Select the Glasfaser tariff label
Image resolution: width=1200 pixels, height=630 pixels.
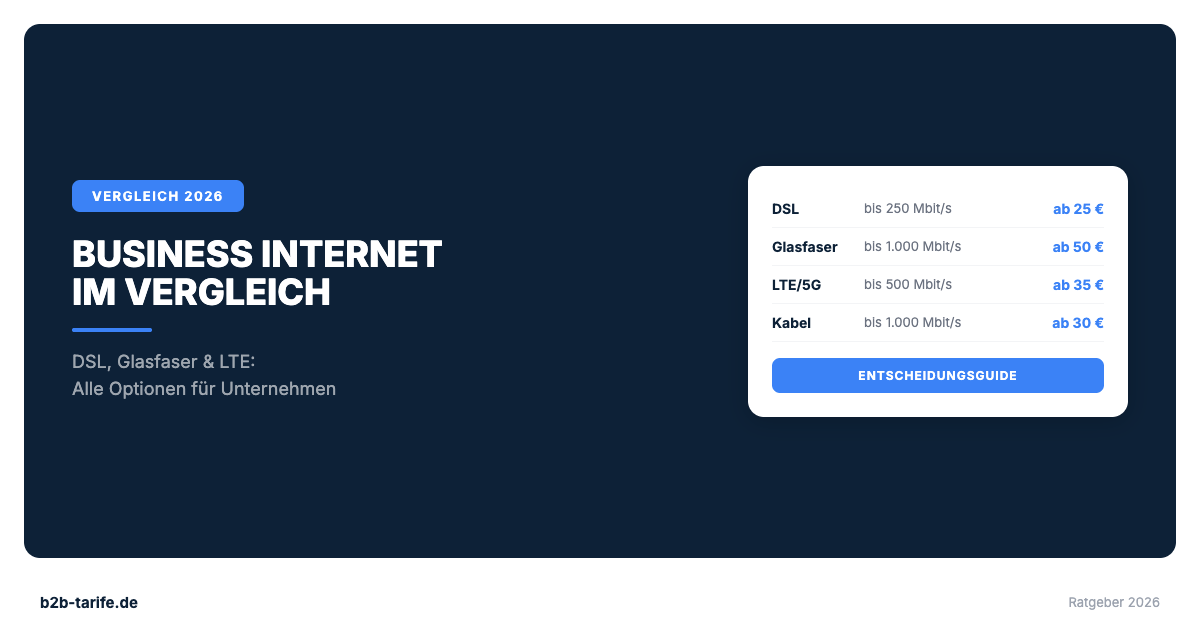pyautogui.click(x=805, y=247)
